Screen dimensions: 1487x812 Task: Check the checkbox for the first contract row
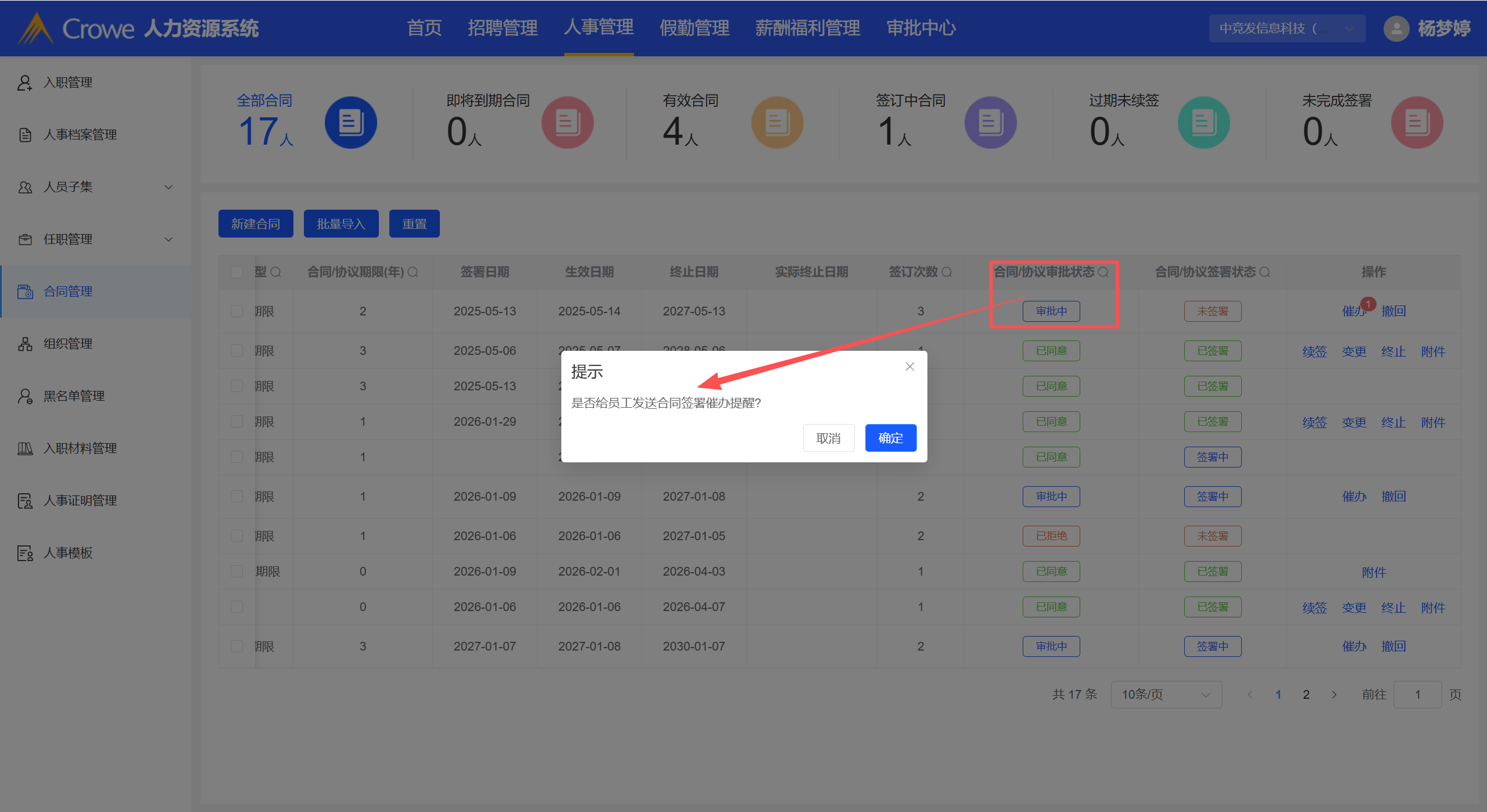click(x=237, y=311)
